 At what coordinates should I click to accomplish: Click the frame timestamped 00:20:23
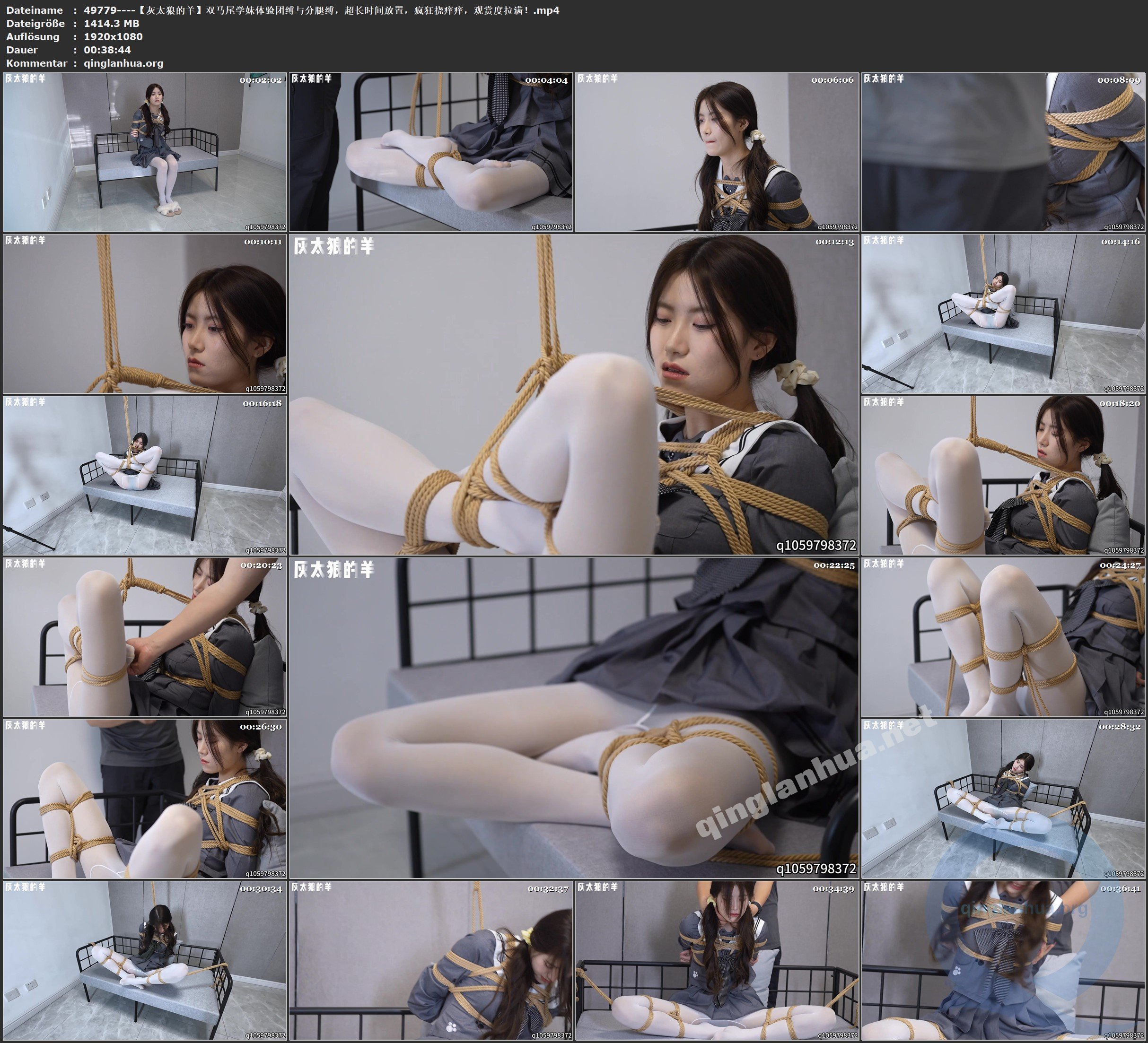[x=145, y=637]
